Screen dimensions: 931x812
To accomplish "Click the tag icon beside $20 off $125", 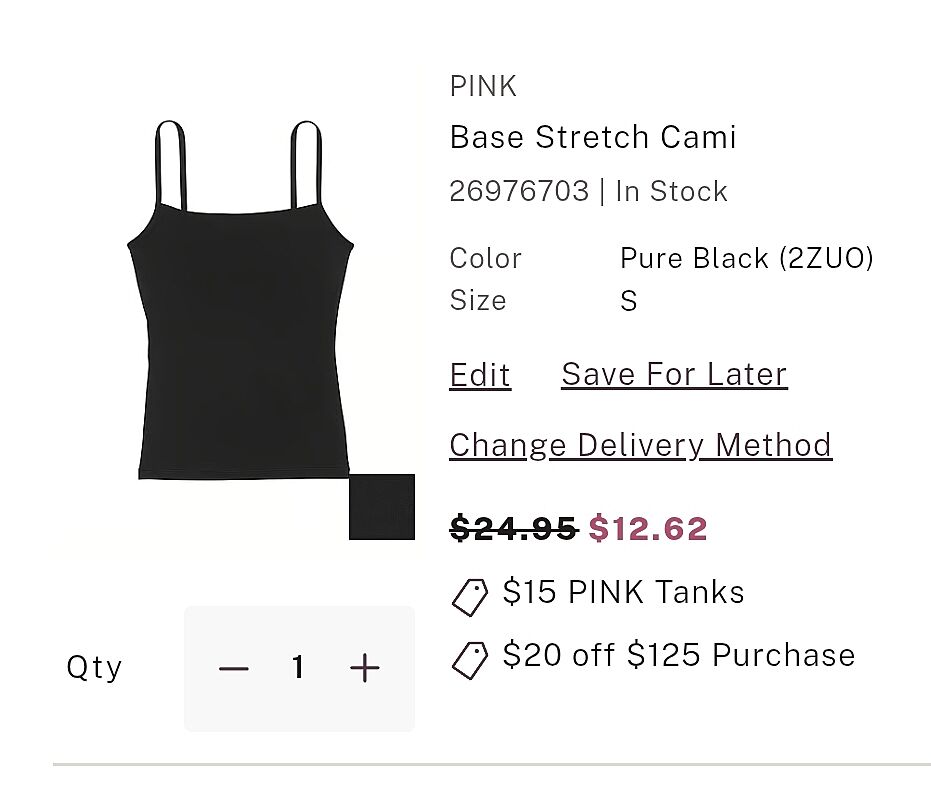I will pyautogui.click(x=470, y=659).
